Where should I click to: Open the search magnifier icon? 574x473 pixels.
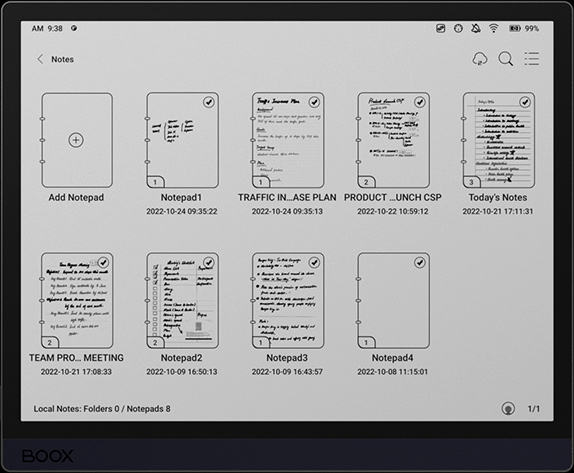(506, 59)
